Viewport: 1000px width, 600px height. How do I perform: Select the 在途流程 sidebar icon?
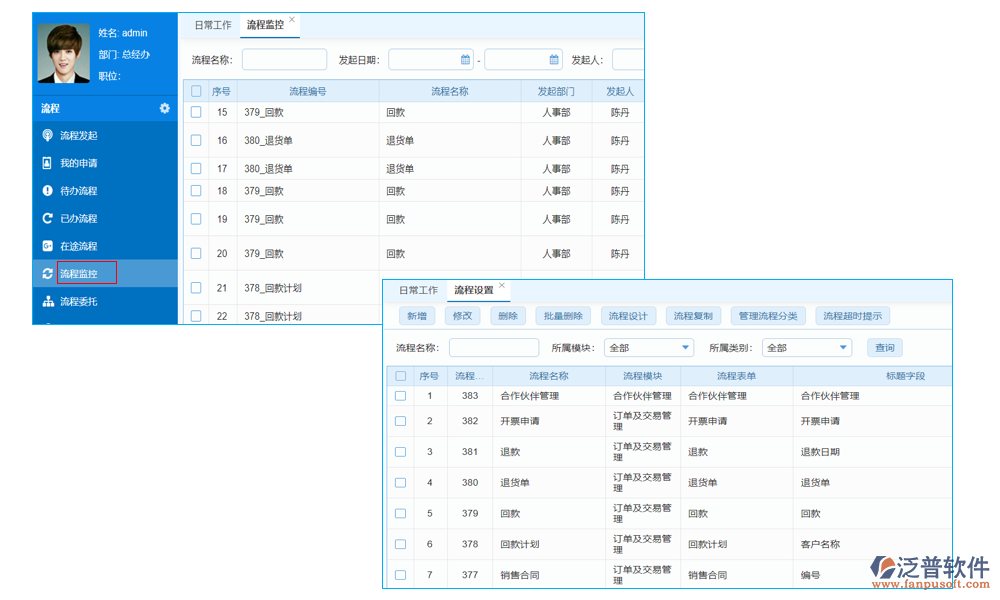48,245
